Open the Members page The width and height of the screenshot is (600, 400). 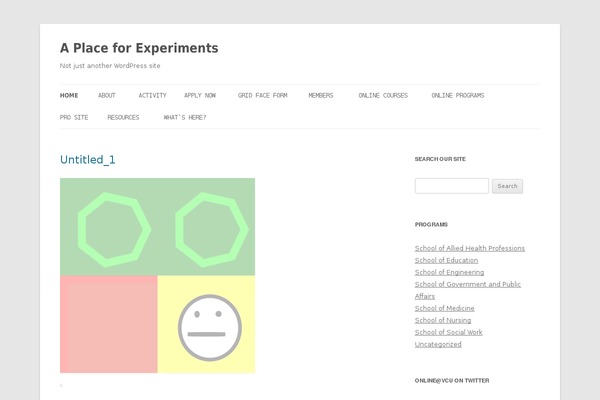[x=321, y=95]
